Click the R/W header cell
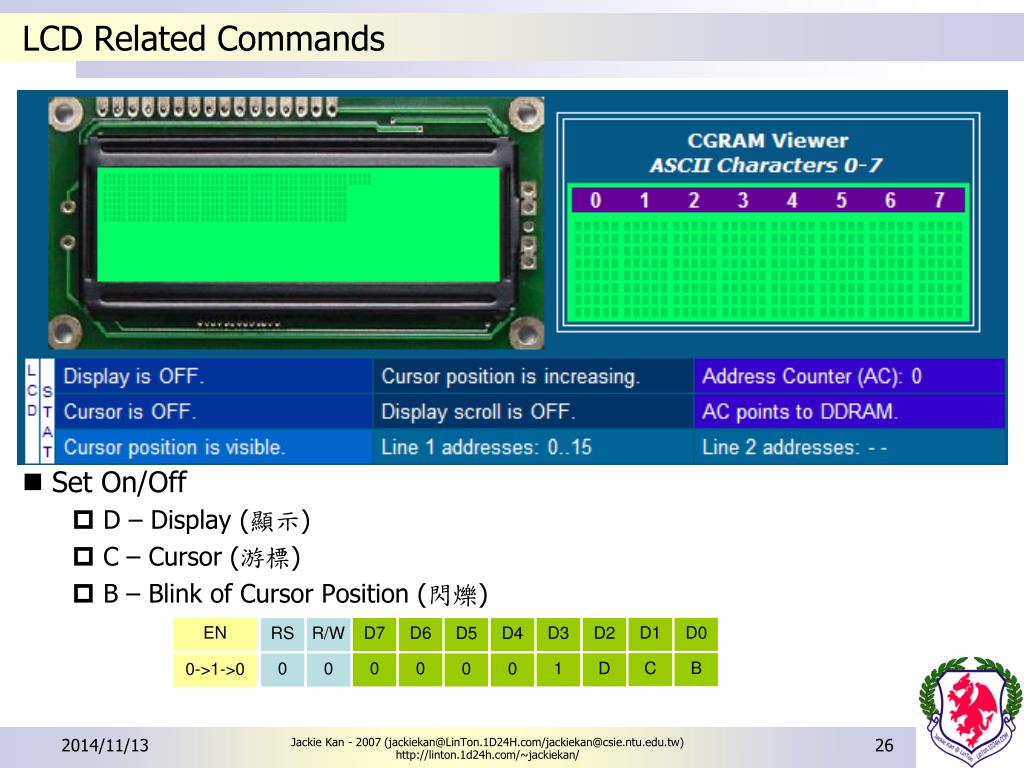This screenshot has height=768, width=1024. click(328, 633)
